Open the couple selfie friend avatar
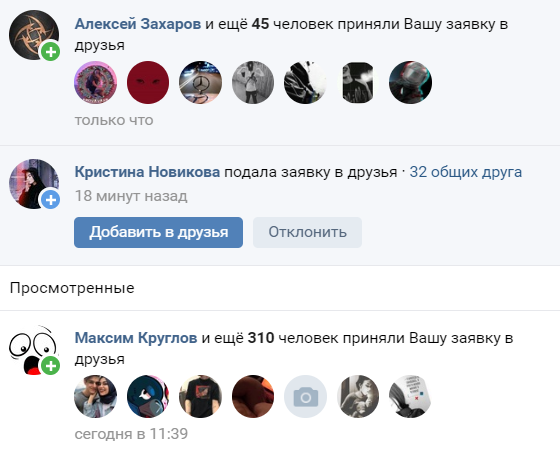 tap(95, 396)
